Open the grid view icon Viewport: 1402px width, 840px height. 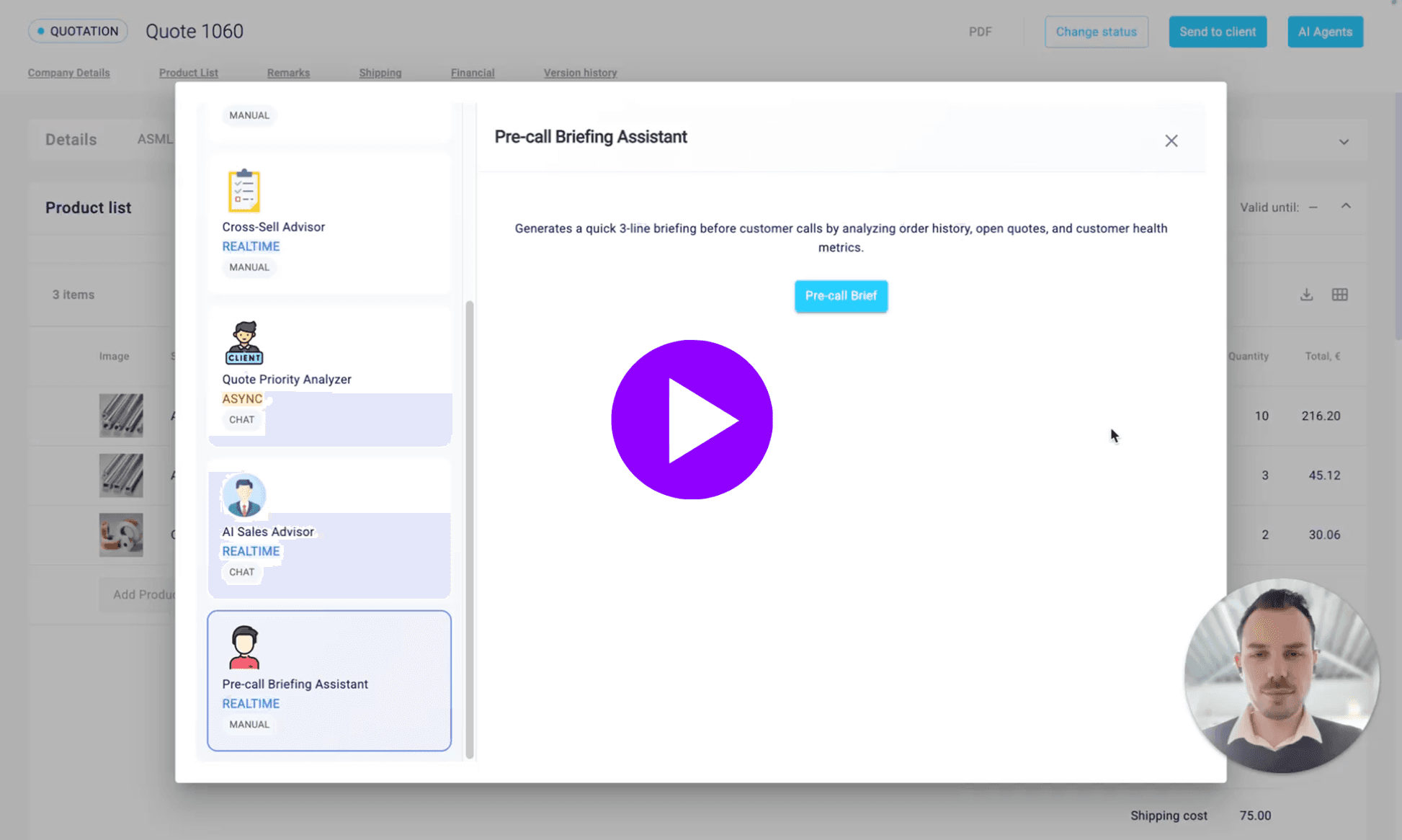[1339, 295]
